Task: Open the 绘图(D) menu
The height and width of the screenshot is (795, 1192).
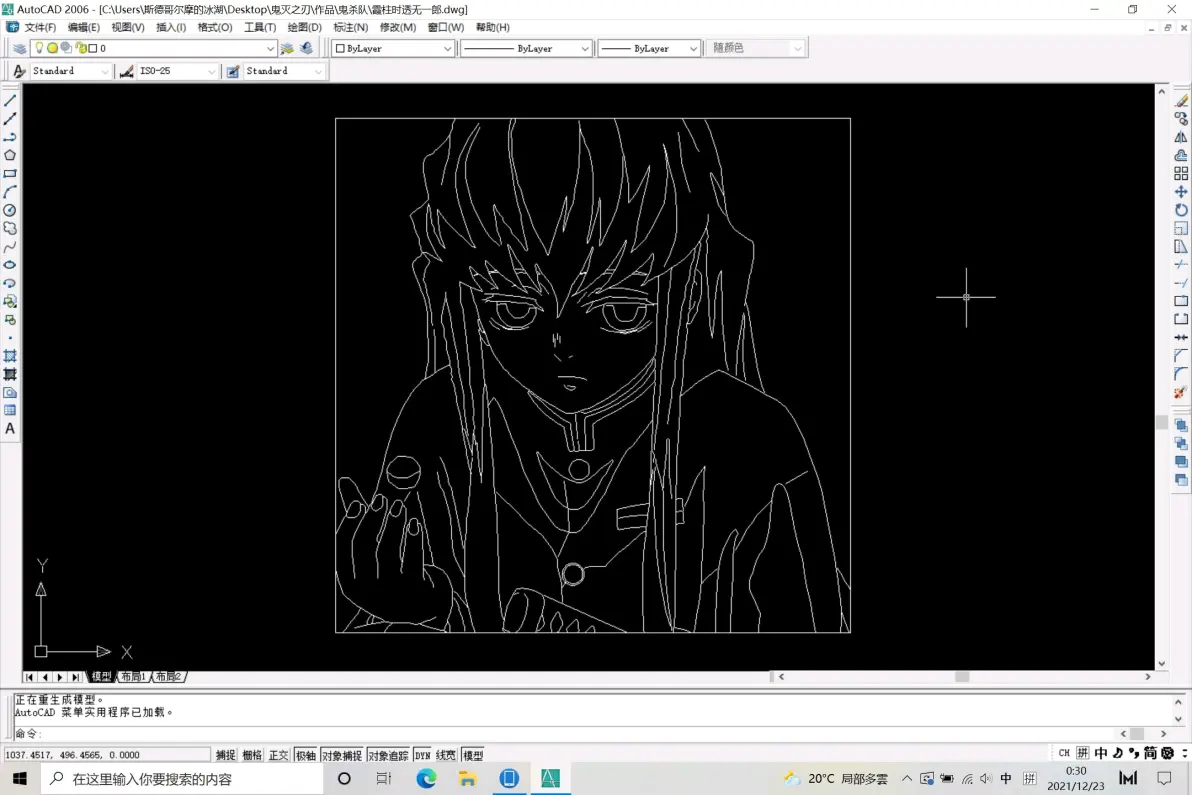Action: [304, 27]
